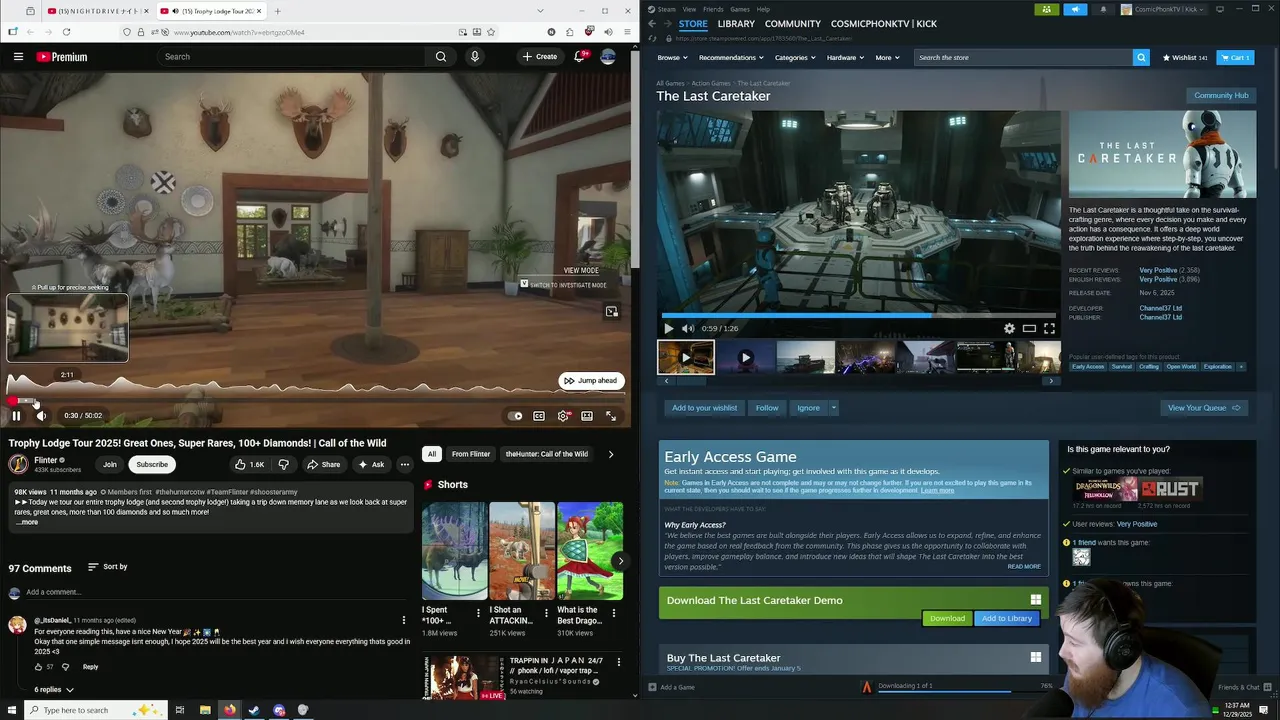Click the YouTube Premium logo
Screen dimensions: 1280x720
click(62, 57)
